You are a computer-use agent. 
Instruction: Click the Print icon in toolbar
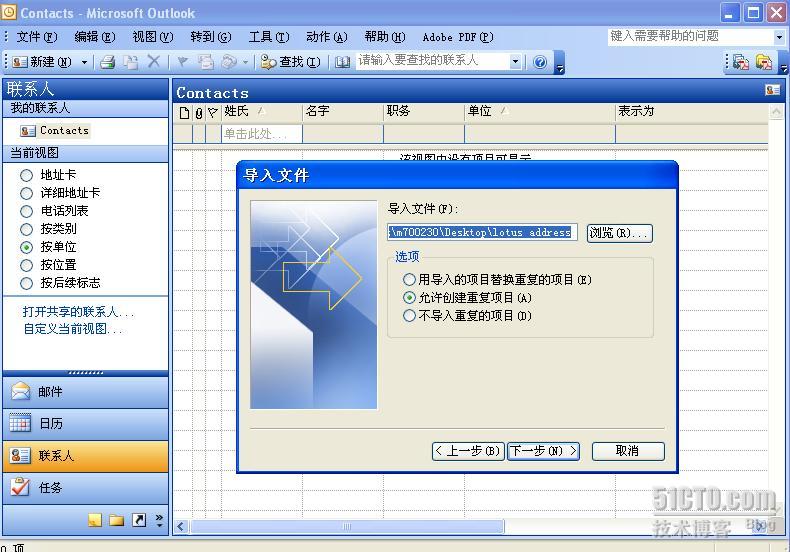tap(107, 62)
